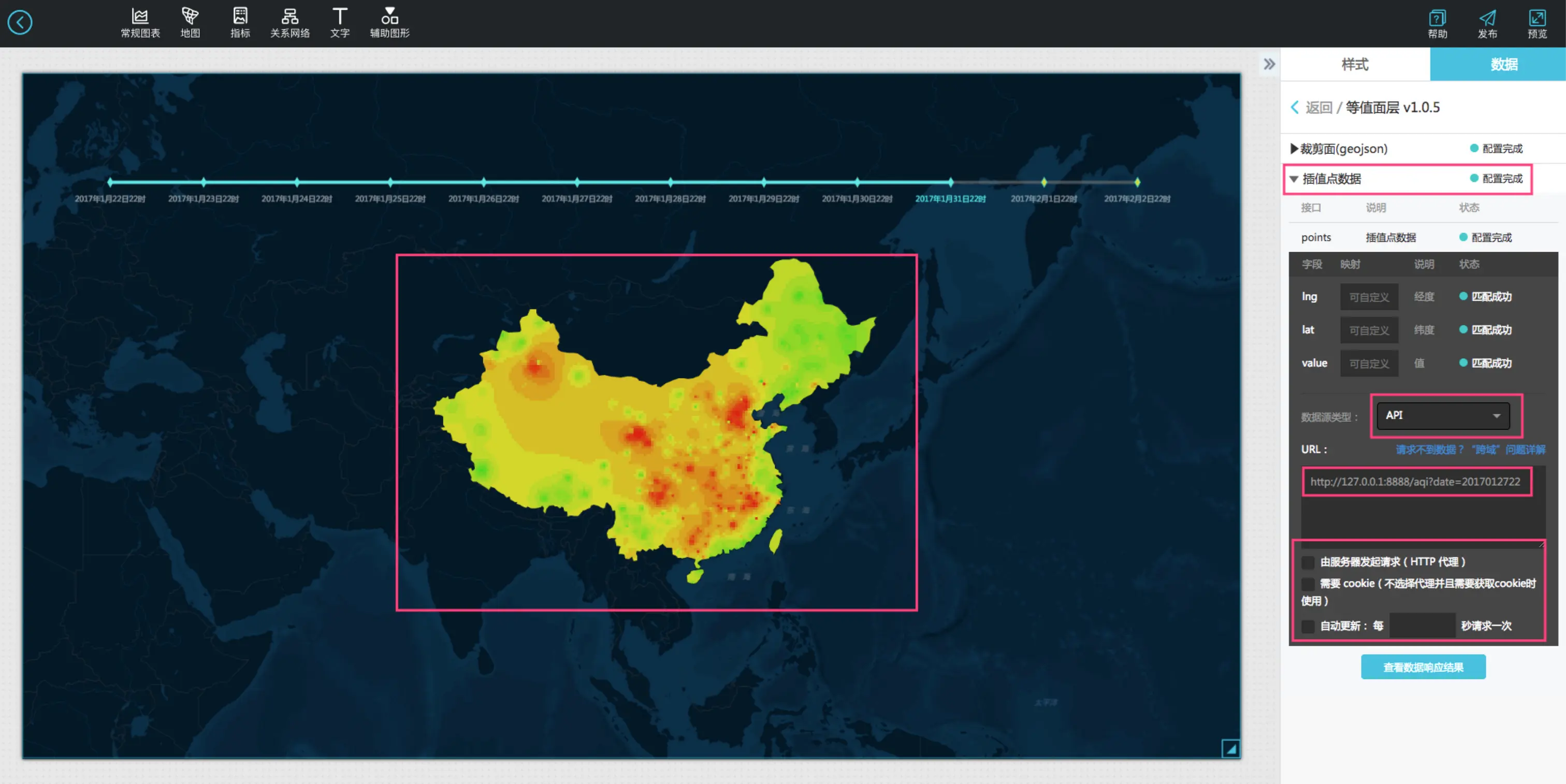Click the 查看数据响应结果 button
1566x784 pixels.
tap(1423, 667)
